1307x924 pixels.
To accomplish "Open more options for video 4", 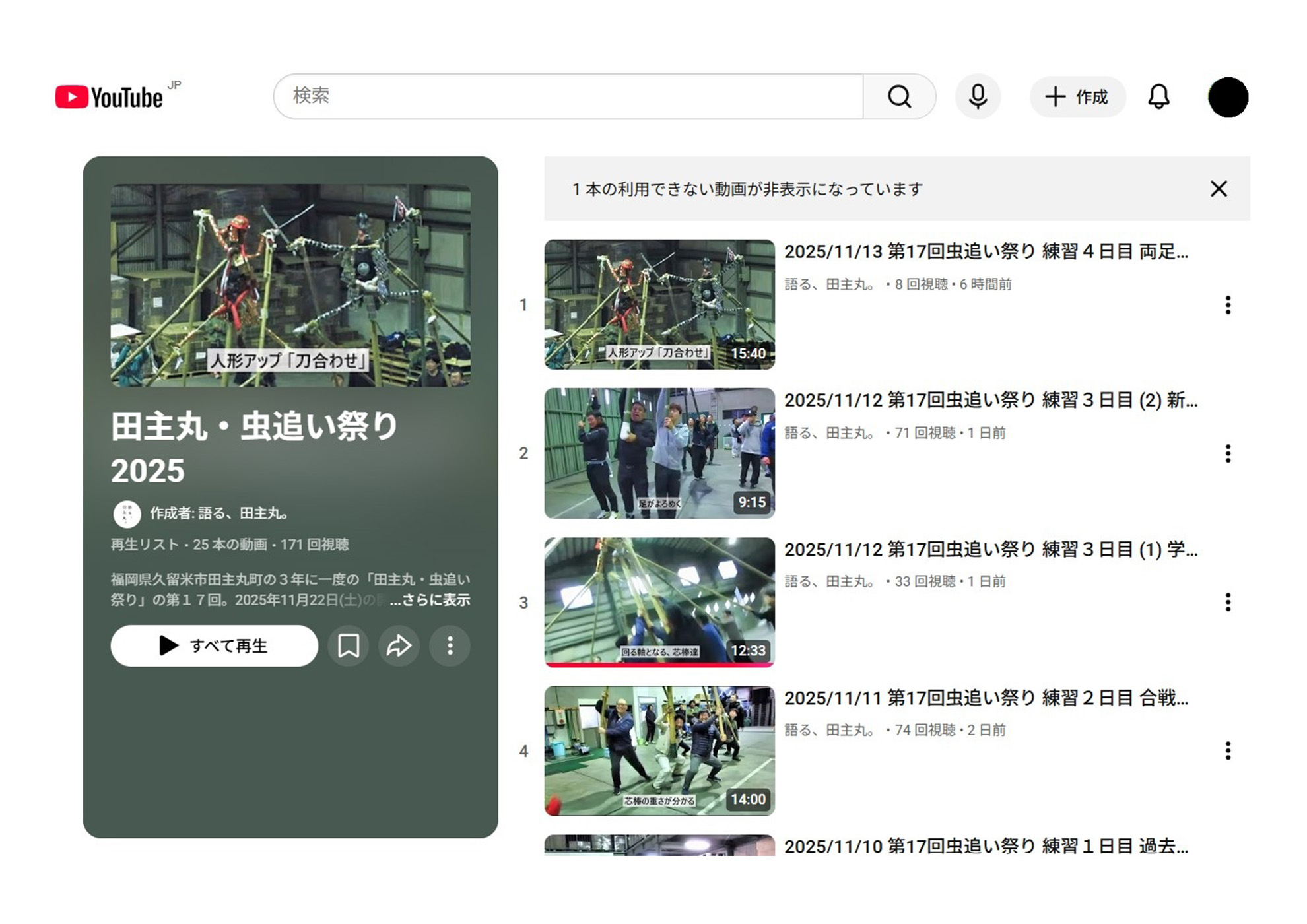I will [x=1227, y=750].
